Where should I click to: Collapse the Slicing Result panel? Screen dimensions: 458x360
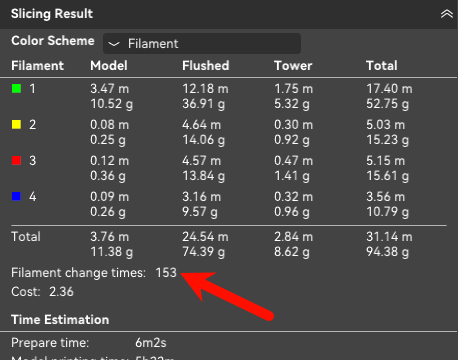click(447, 14)
